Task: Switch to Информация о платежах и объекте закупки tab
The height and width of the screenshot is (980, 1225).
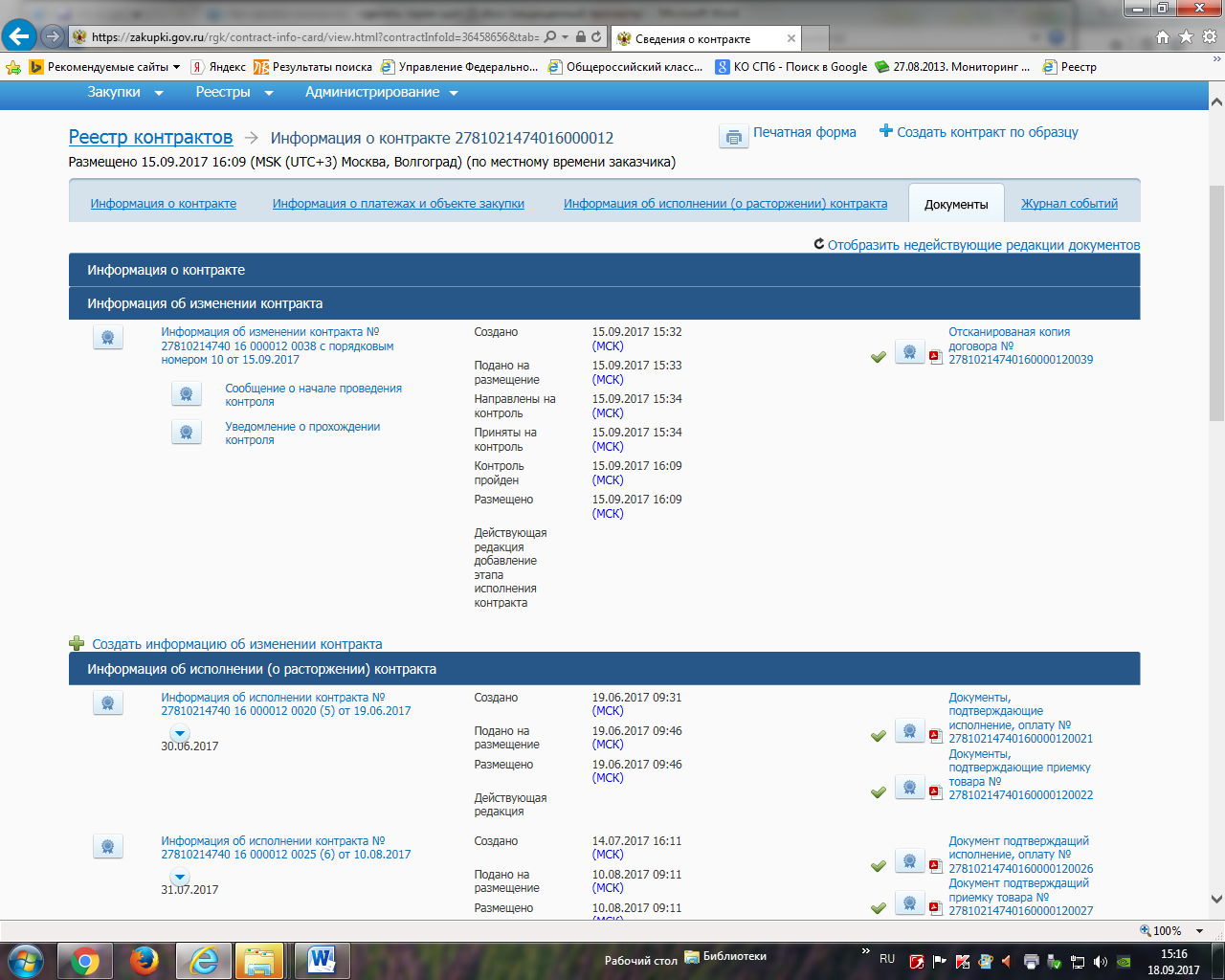Action: pos(398,204)
